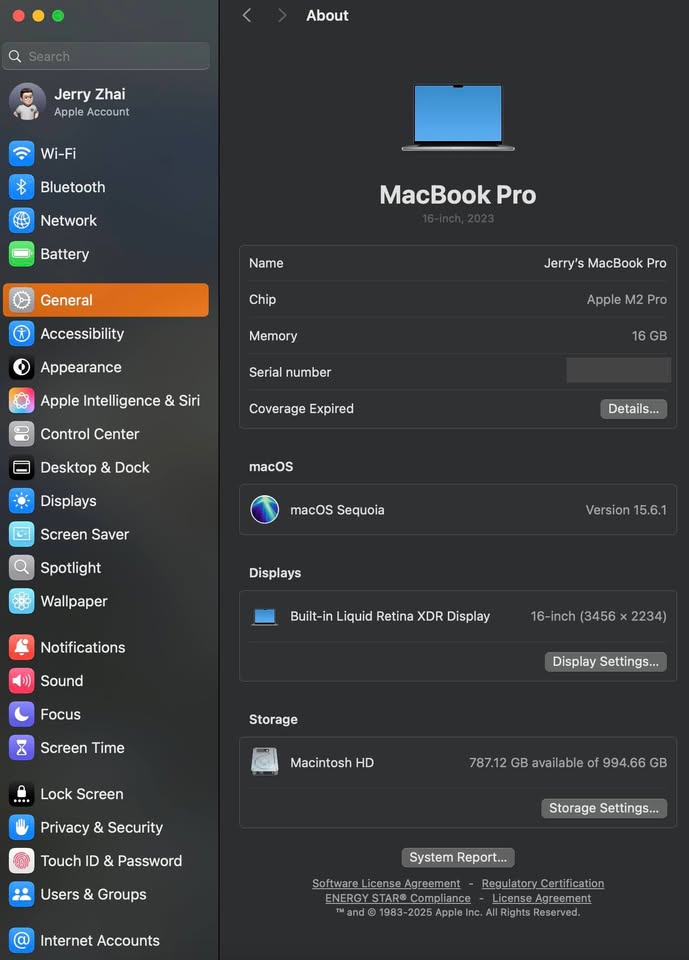Open the Screen Time hourglass icon
This screenshot has height=960, width=689.
[x=21, y=748]
